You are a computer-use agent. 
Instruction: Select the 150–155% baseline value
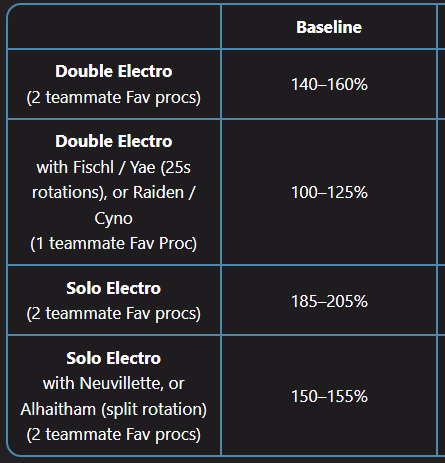tap(329, 396)
